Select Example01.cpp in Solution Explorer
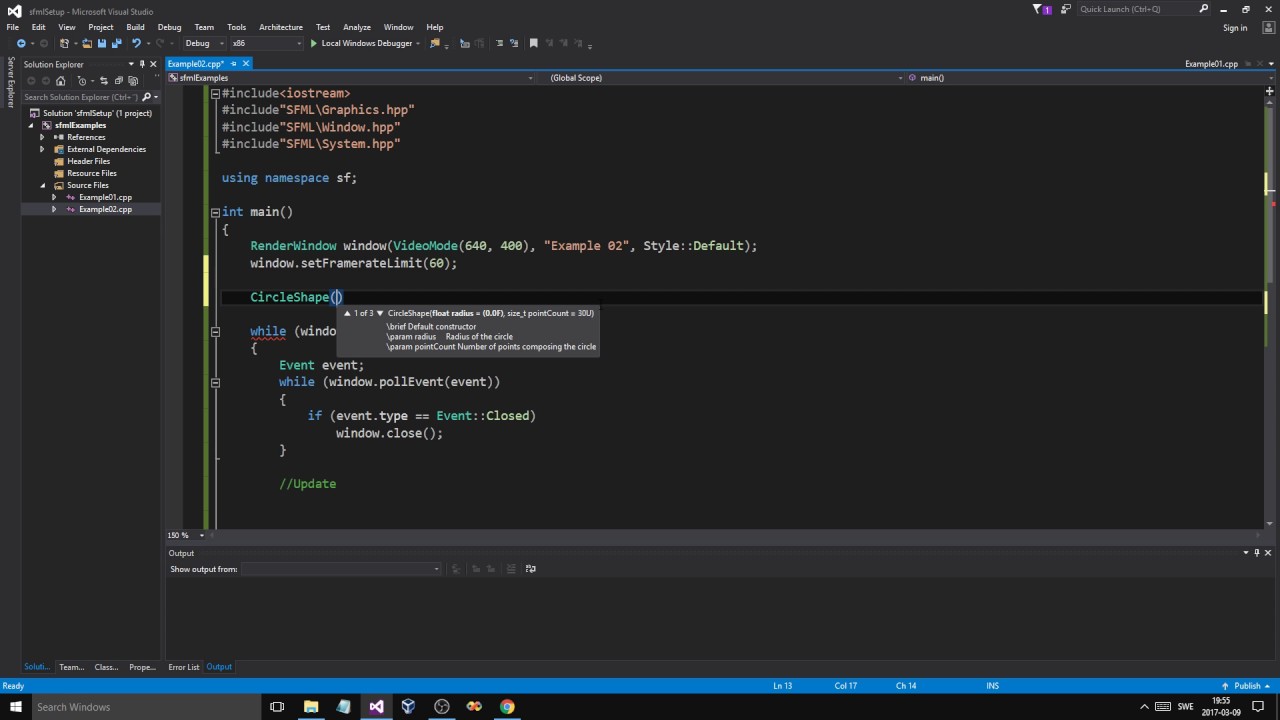 (105, 197)
